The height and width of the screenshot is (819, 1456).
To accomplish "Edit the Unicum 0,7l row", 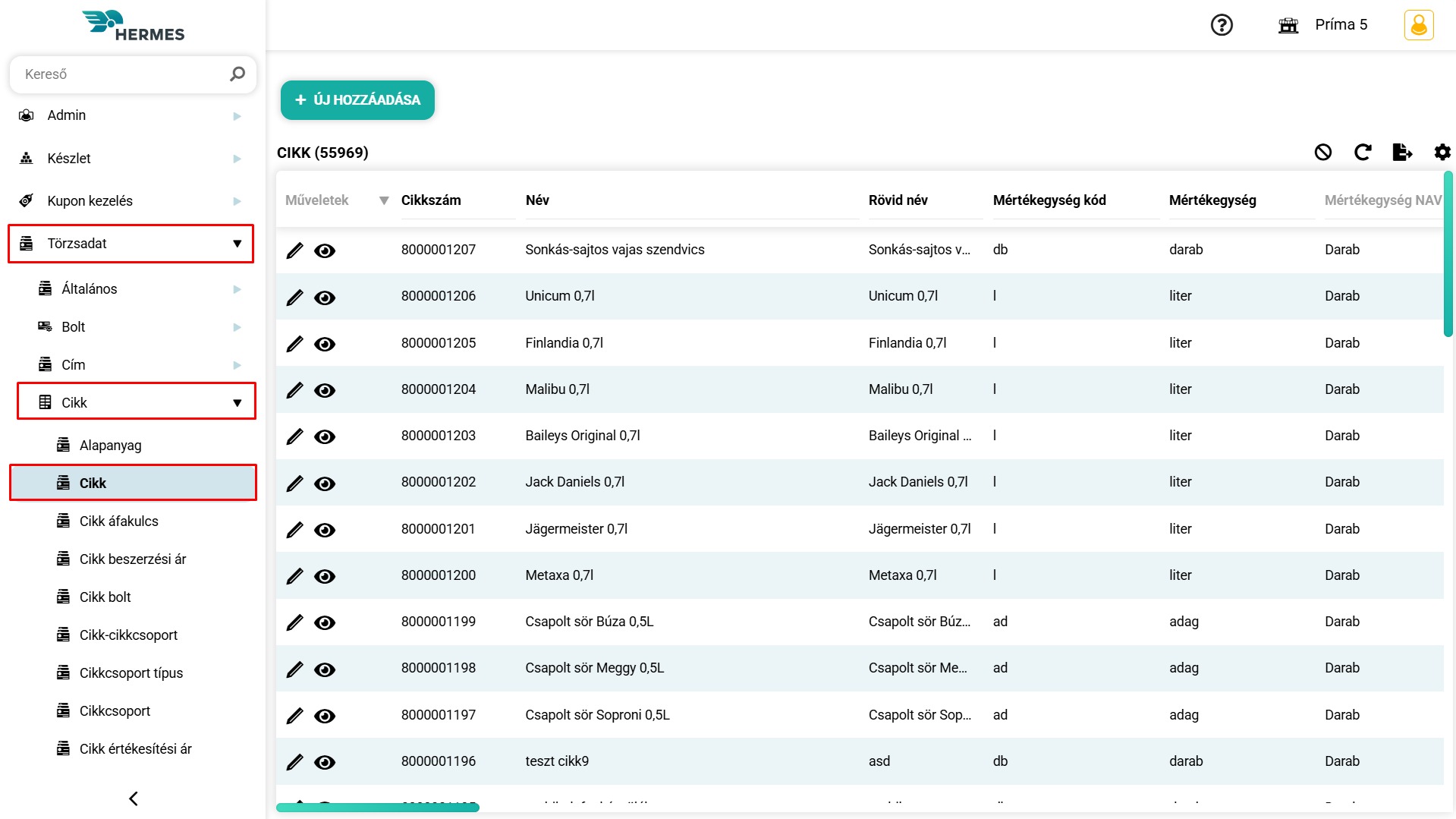I will tap(294, 298).
